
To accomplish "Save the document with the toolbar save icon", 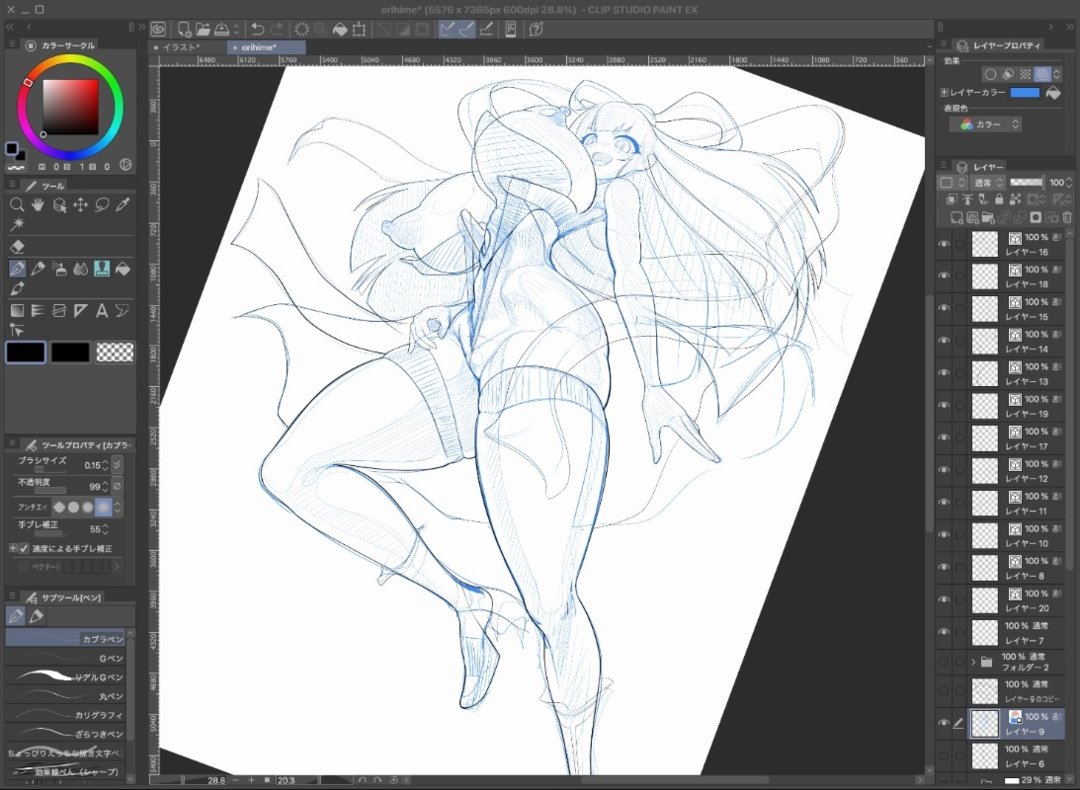I will 222,29.
